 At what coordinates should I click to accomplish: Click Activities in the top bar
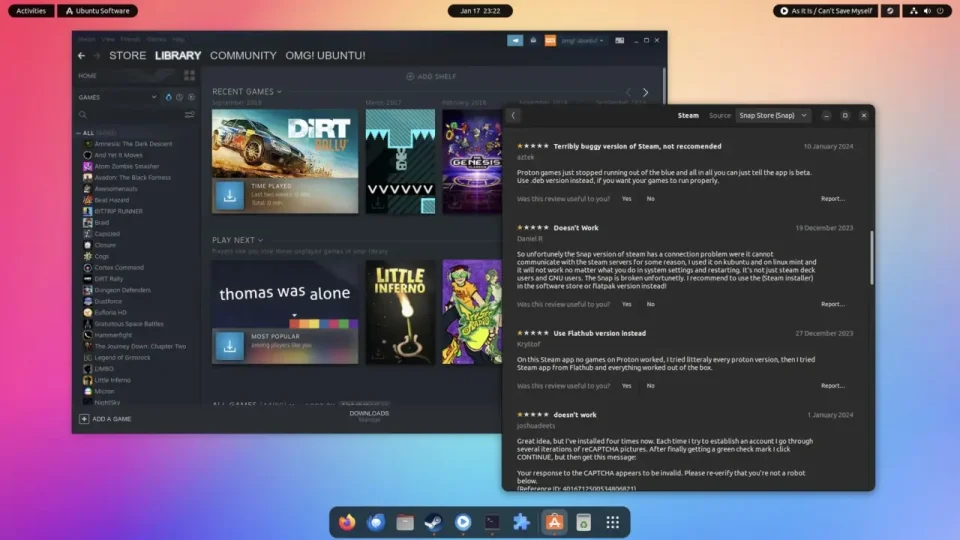point(31,11)
